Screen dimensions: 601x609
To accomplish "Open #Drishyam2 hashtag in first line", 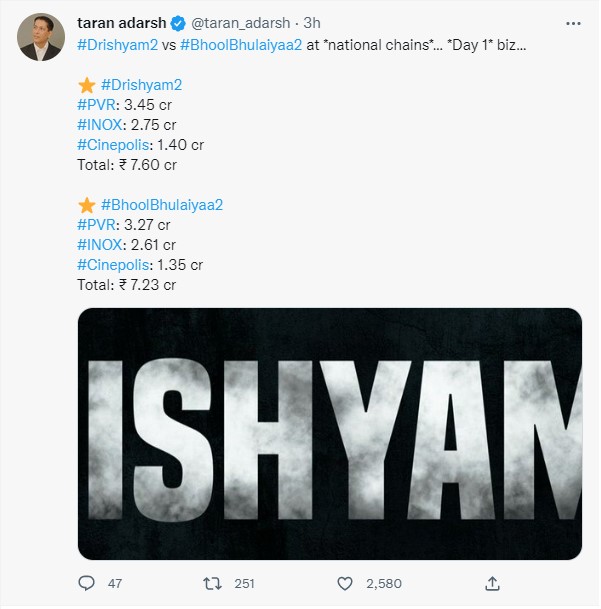I will click(117, 45).
